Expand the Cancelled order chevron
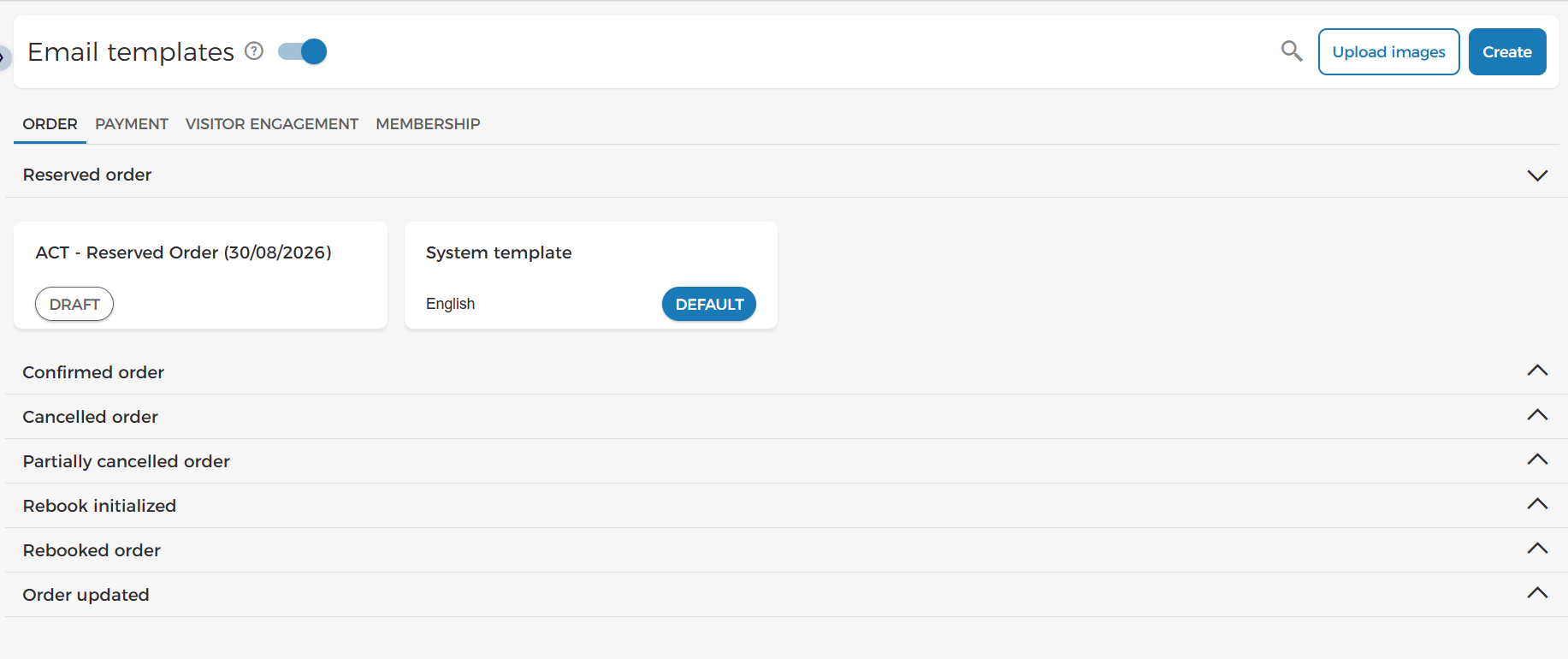Screen dimensions: 1568x659 click(1537, 415)
